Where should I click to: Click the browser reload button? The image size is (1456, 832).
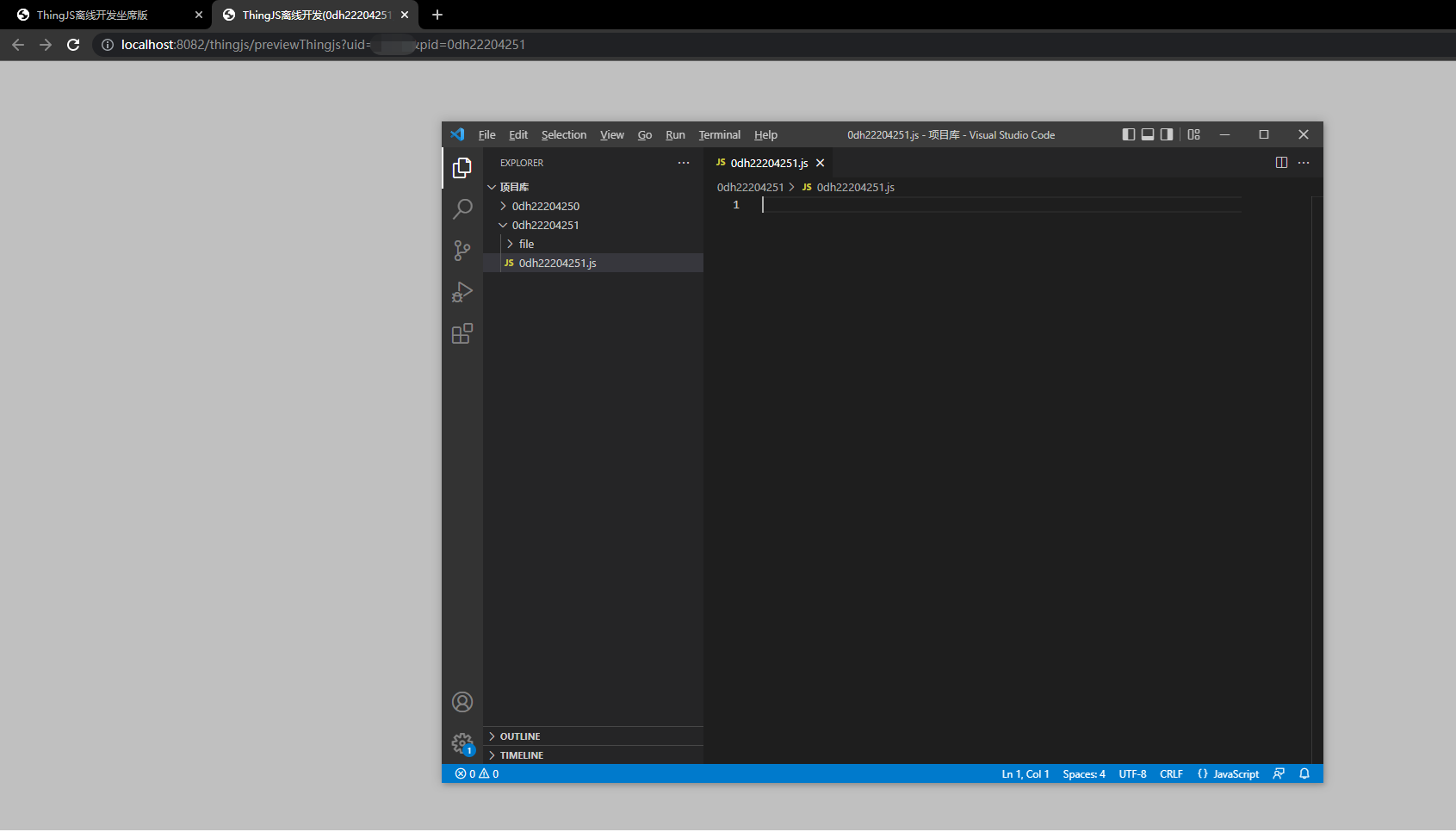pyautogui.click(x=73, y=45)
